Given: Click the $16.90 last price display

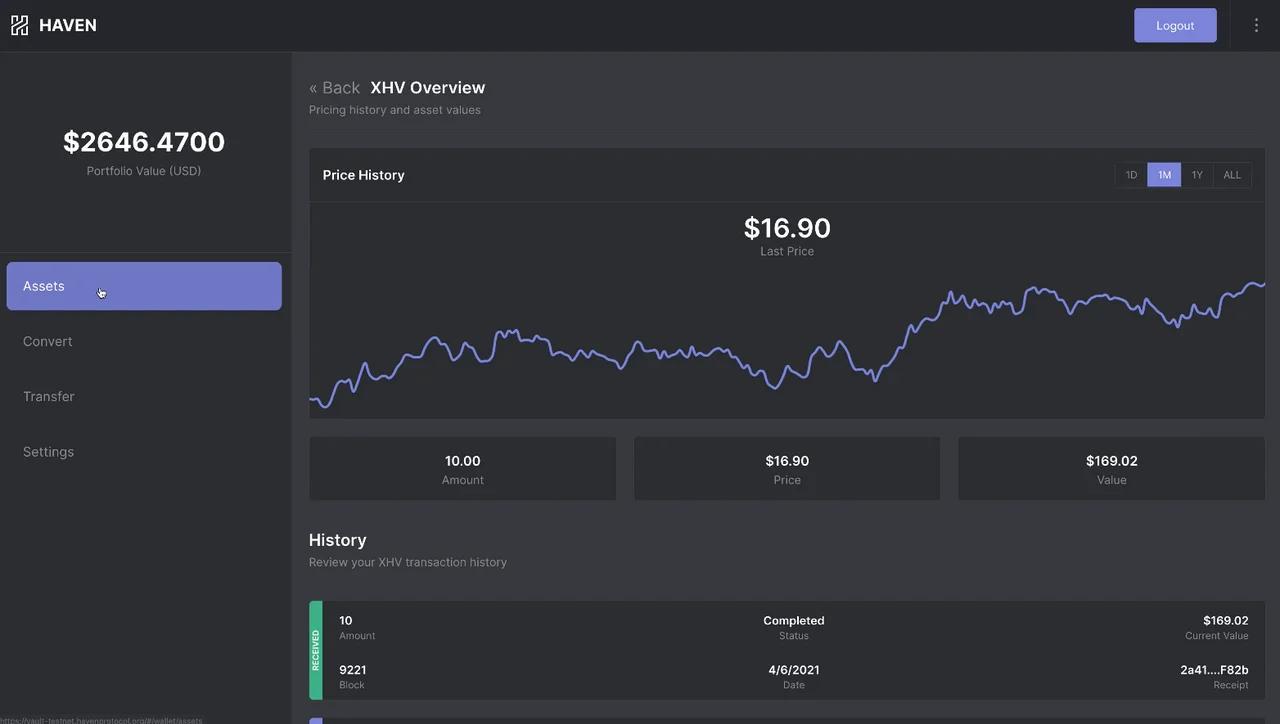Looking at the screenshot, I should [788, 226].
